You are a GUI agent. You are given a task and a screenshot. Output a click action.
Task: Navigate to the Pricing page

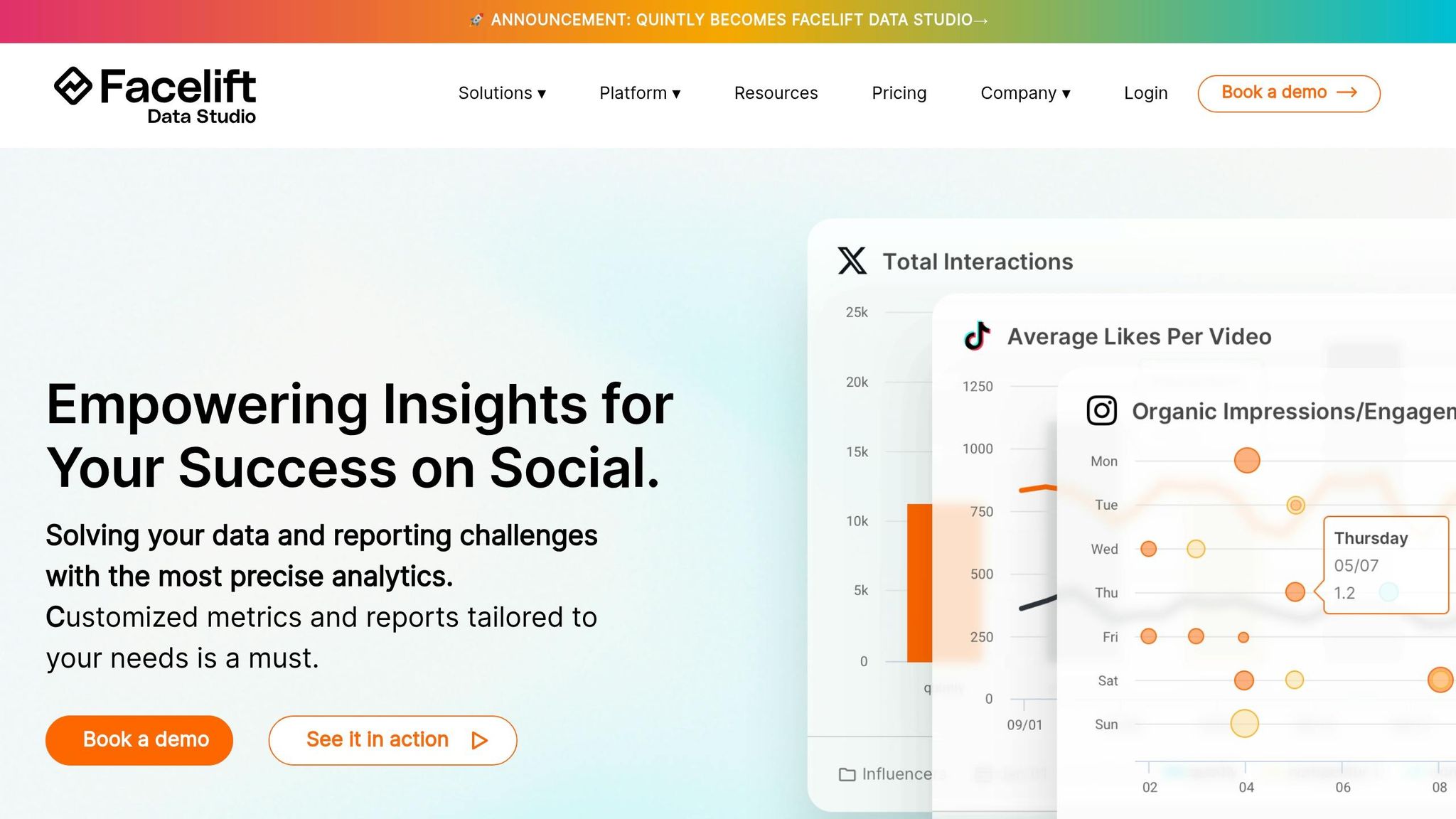click(x=899, y=93)
